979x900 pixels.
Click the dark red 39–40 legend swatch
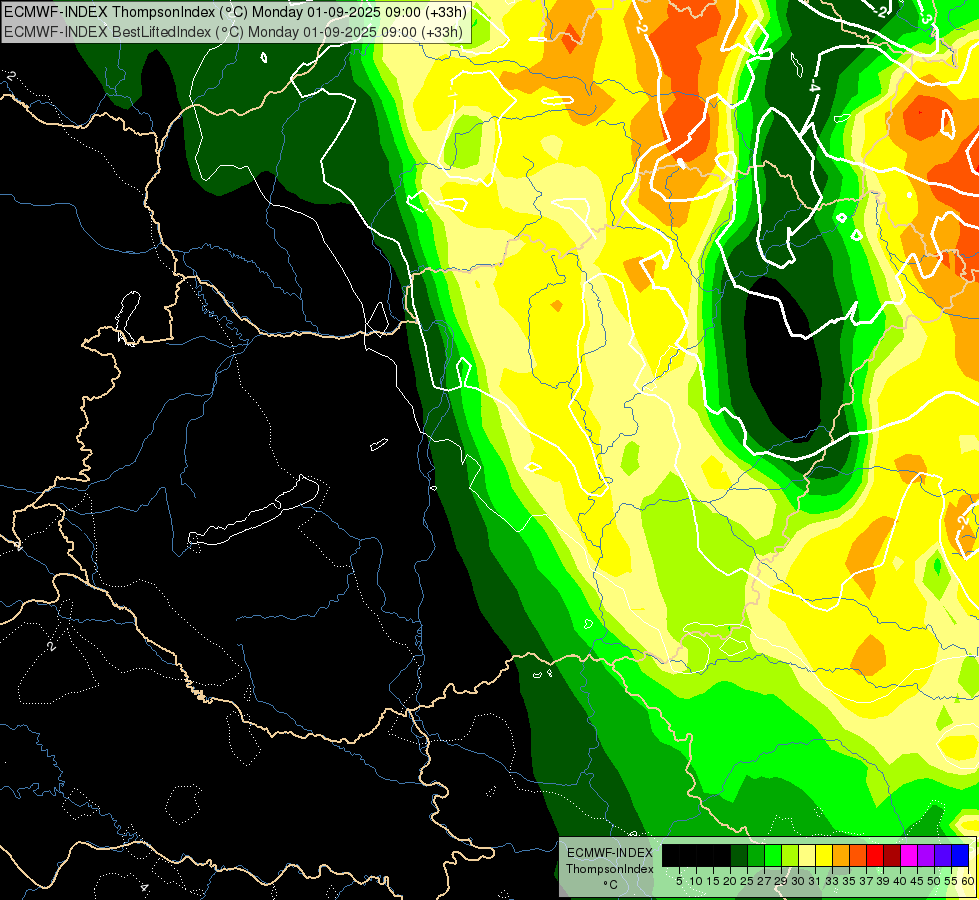[x=892, y=855]
